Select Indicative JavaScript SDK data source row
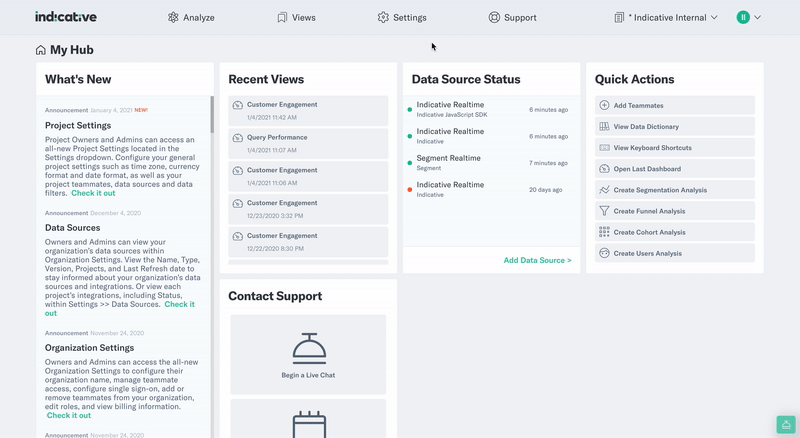This screenshot has width=800, height=438. [491, 109]
